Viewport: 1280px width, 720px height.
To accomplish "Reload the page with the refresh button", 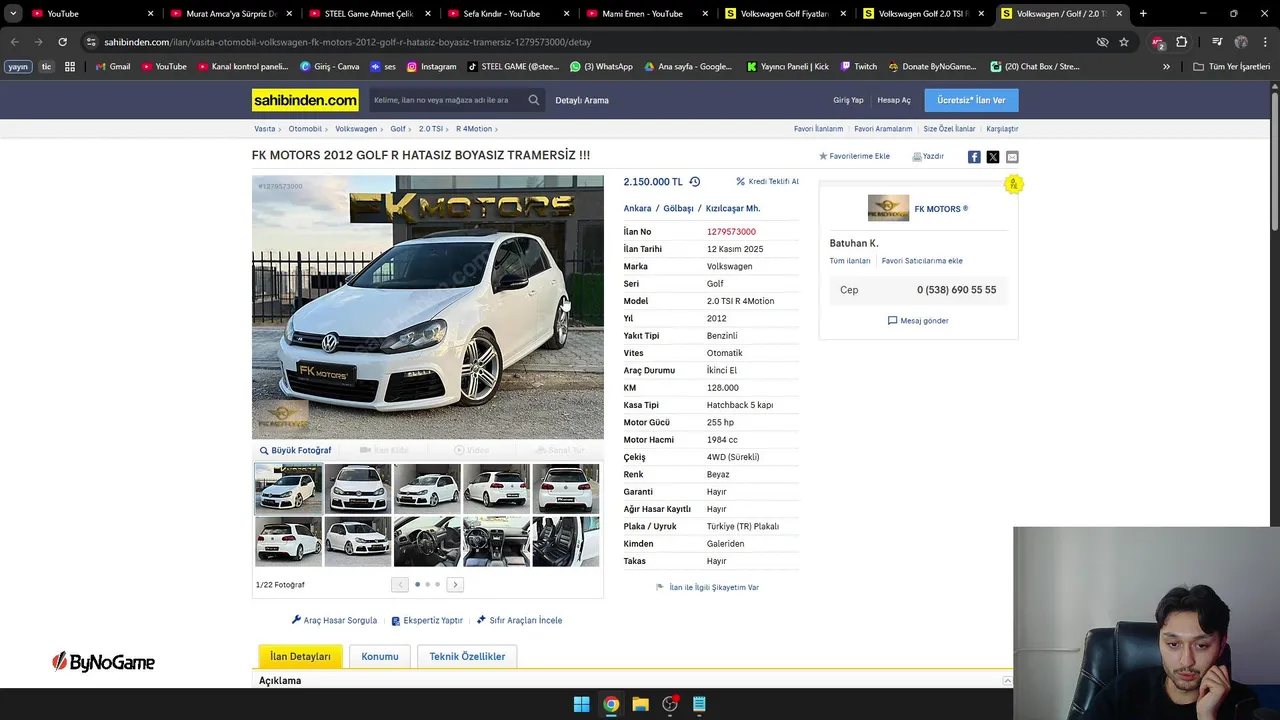I will [62, 42].
